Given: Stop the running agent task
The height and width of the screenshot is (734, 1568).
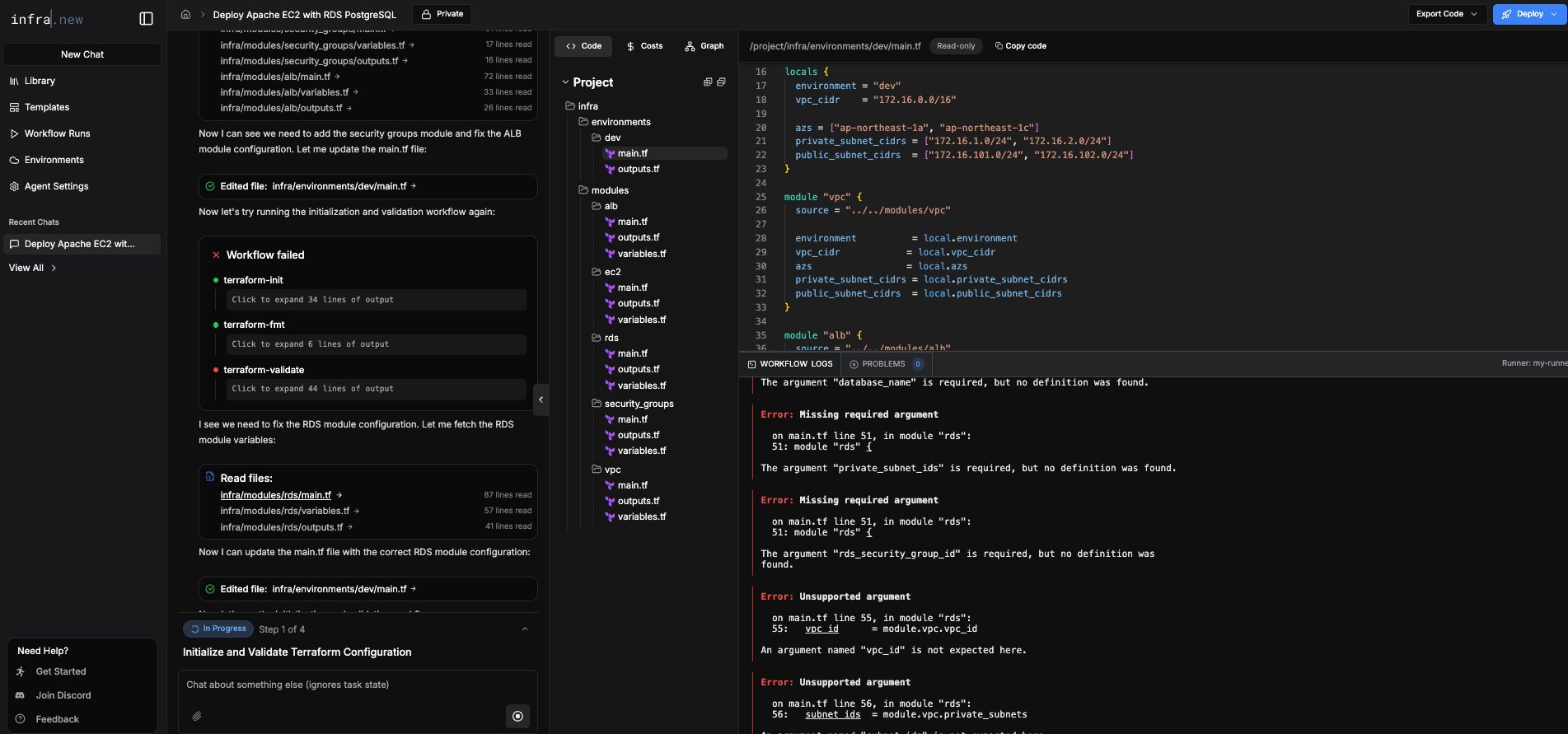Looking at the screenshot, I should [517, 716].
